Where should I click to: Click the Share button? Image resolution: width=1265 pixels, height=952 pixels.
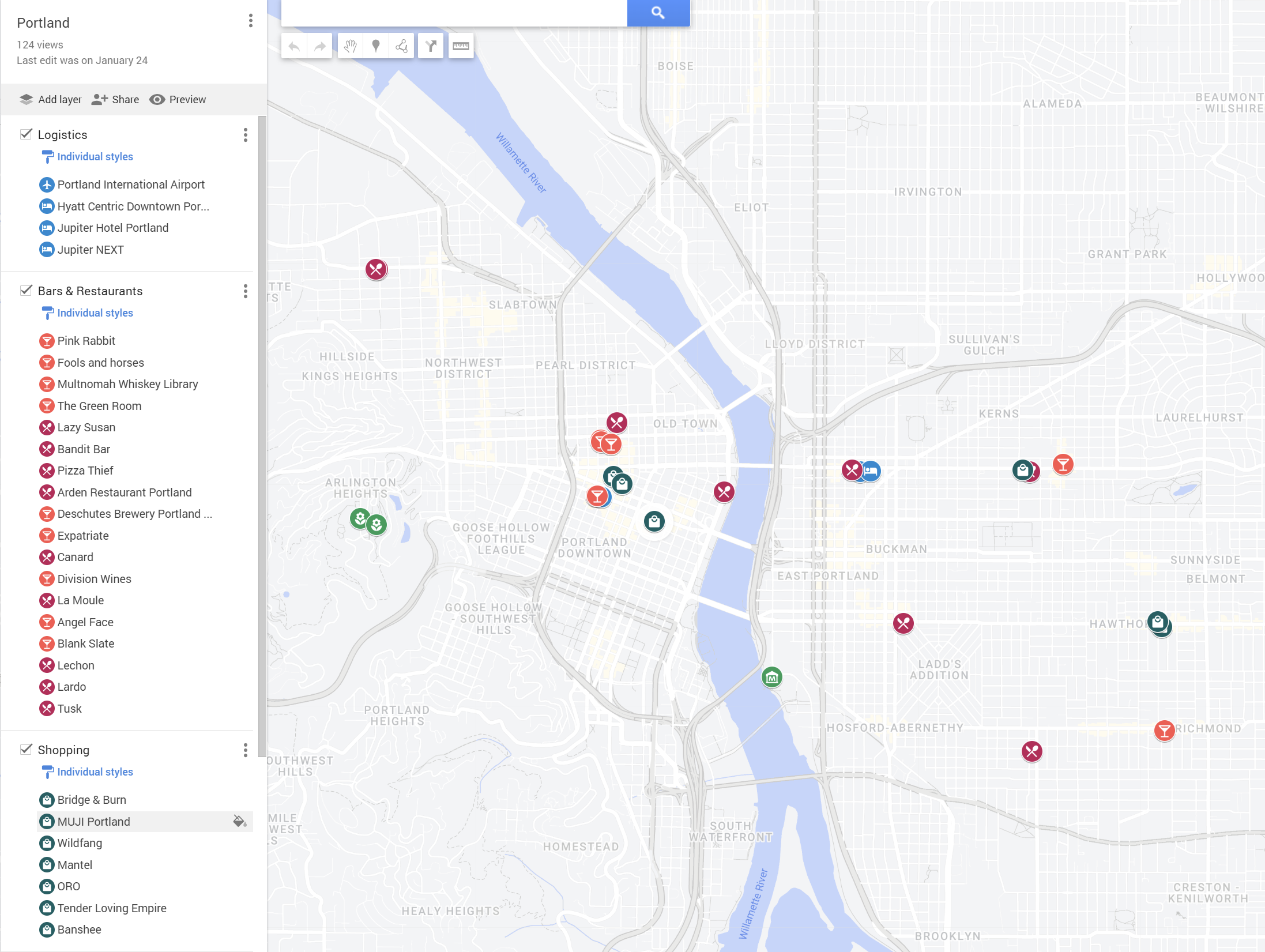click(x=115, y=99)
